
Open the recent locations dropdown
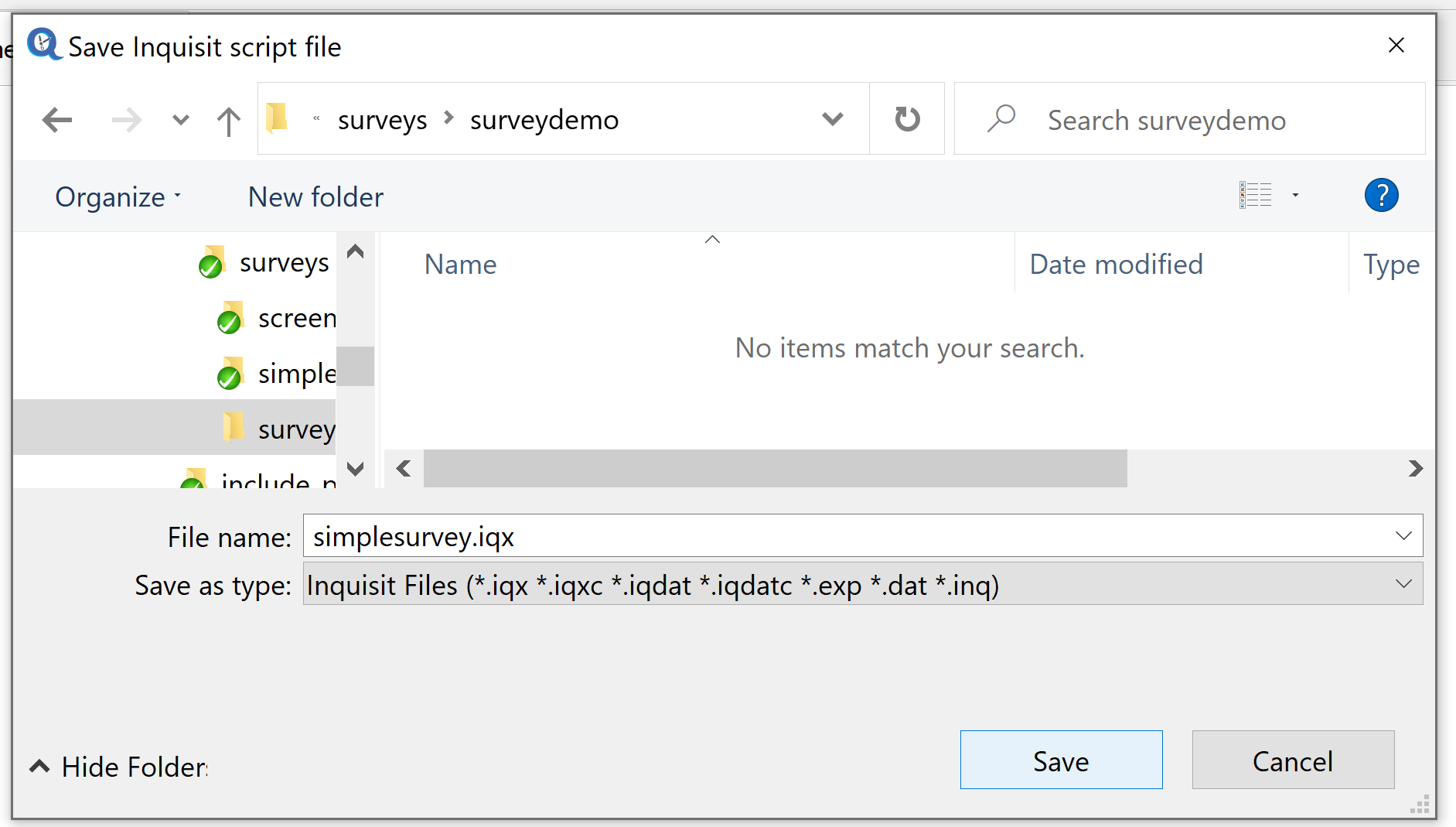[180, 120]
